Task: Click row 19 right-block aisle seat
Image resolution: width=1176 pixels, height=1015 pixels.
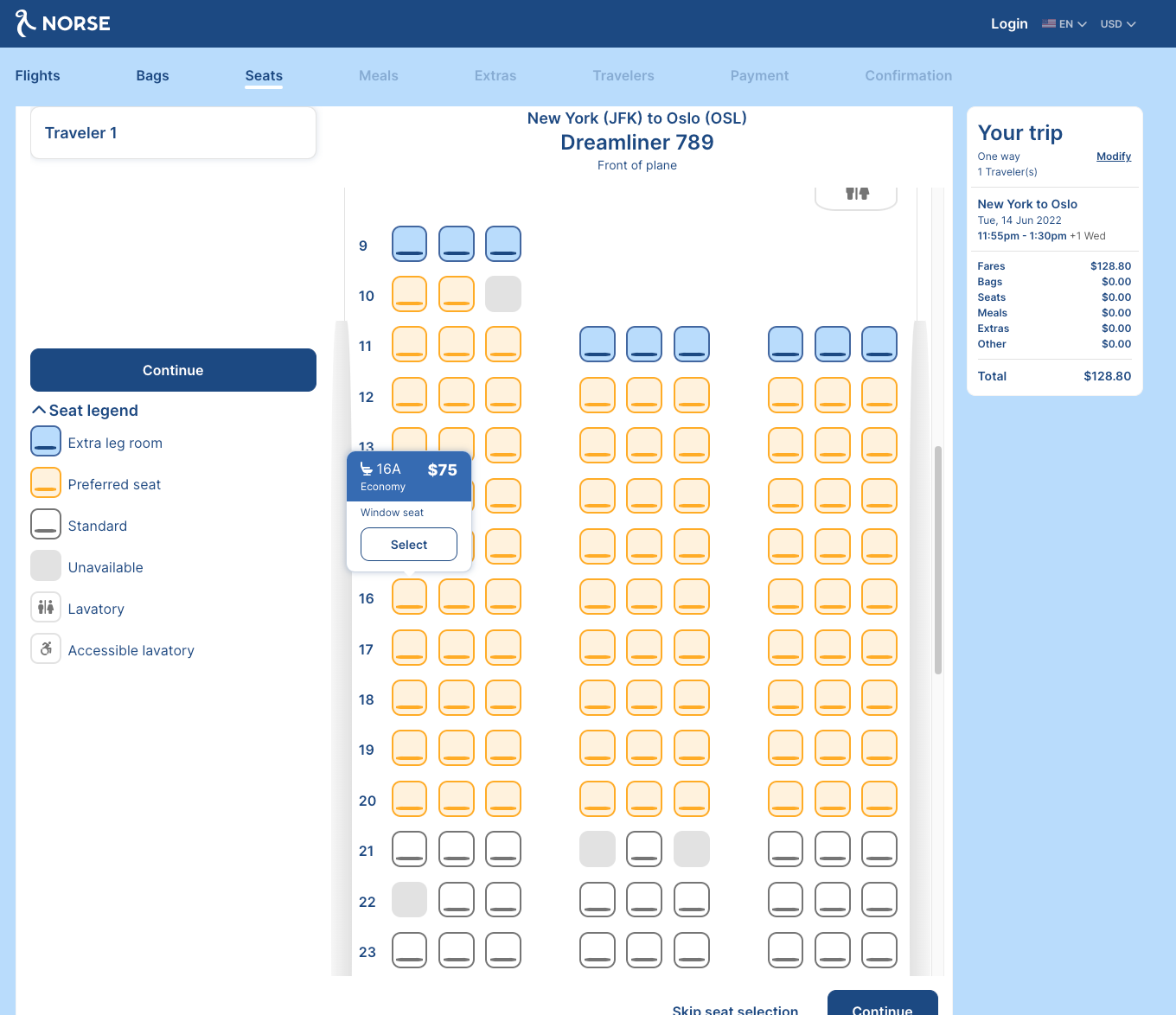Action: pos(786,748)
